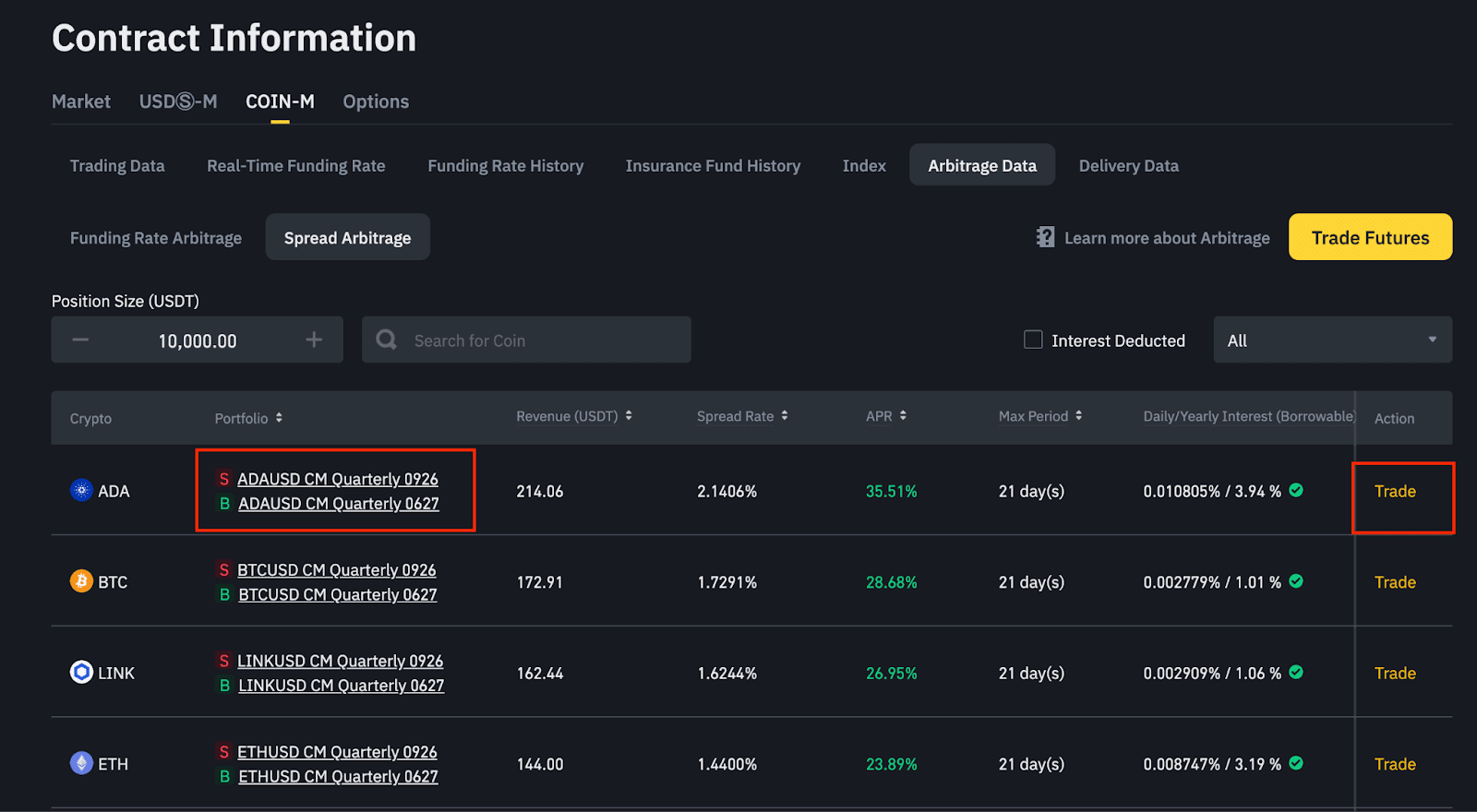Click the minus icon for position size
Screen dimensions: 1477x812
(x=80, y=340)
